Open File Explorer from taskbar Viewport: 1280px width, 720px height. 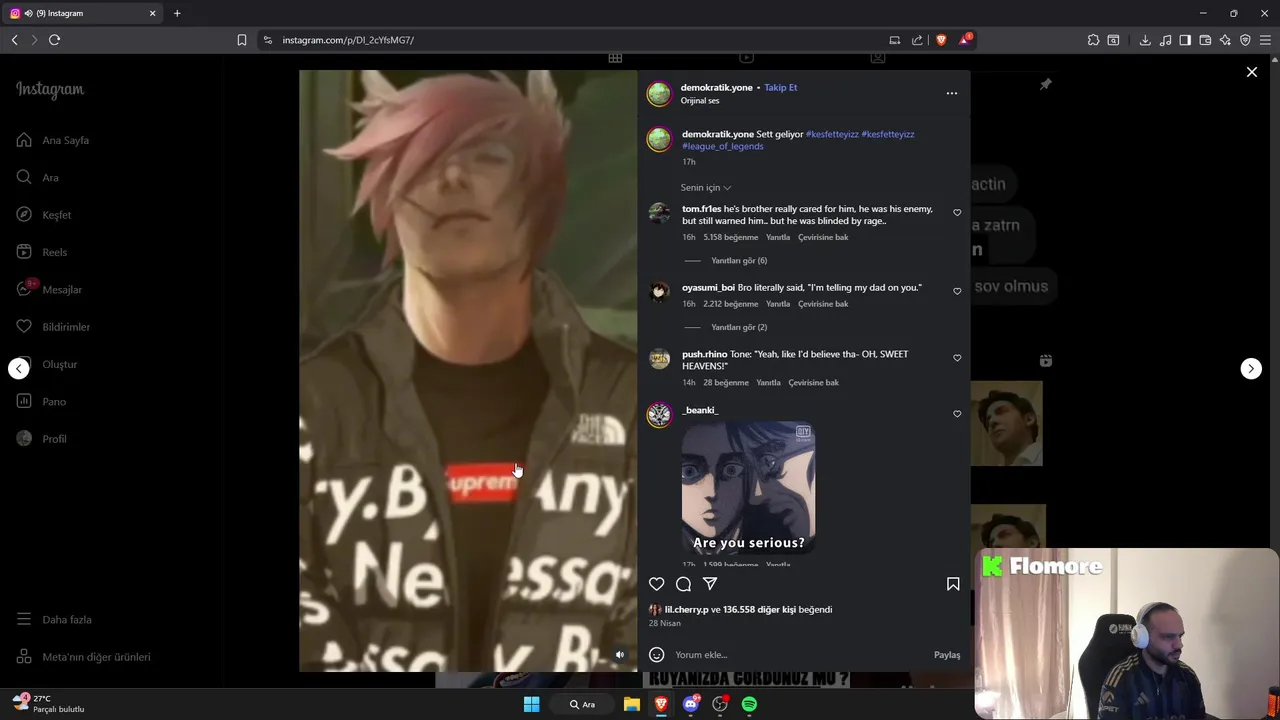tap(632, 704)
